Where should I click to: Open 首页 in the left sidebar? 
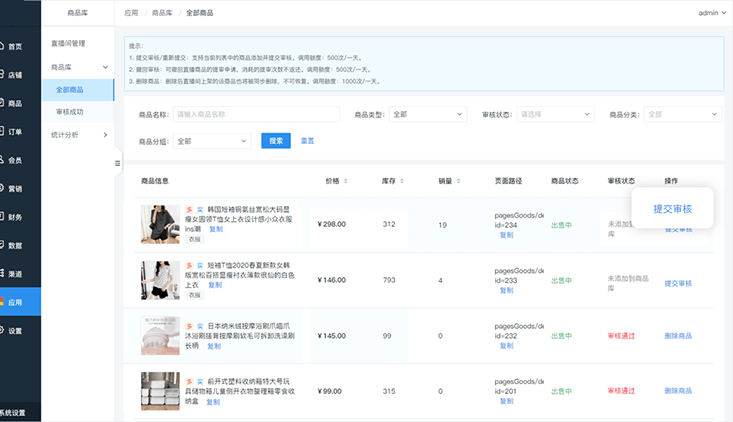point(14,47)
